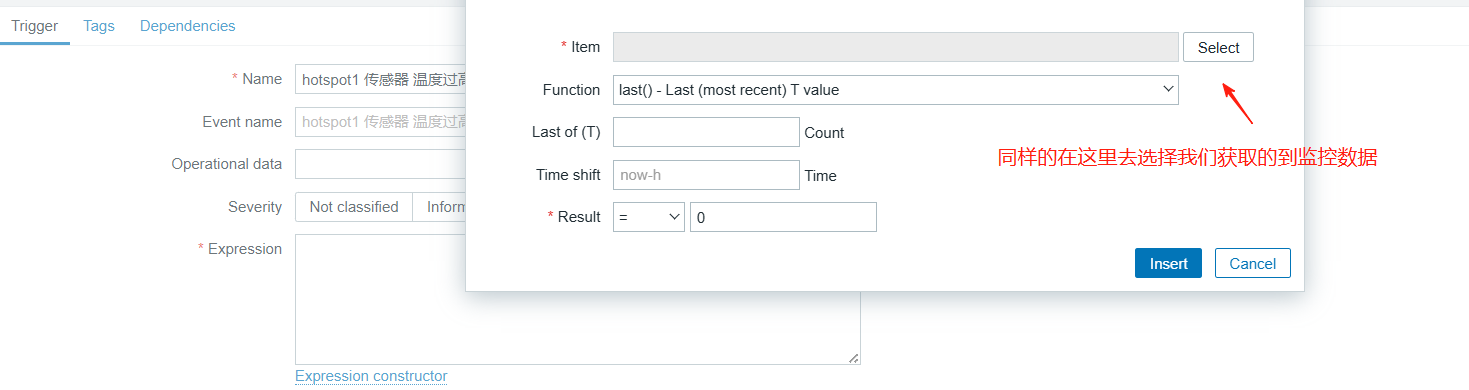Switch to the Trigger tab

pyautogui.click(x=35, y=26)
